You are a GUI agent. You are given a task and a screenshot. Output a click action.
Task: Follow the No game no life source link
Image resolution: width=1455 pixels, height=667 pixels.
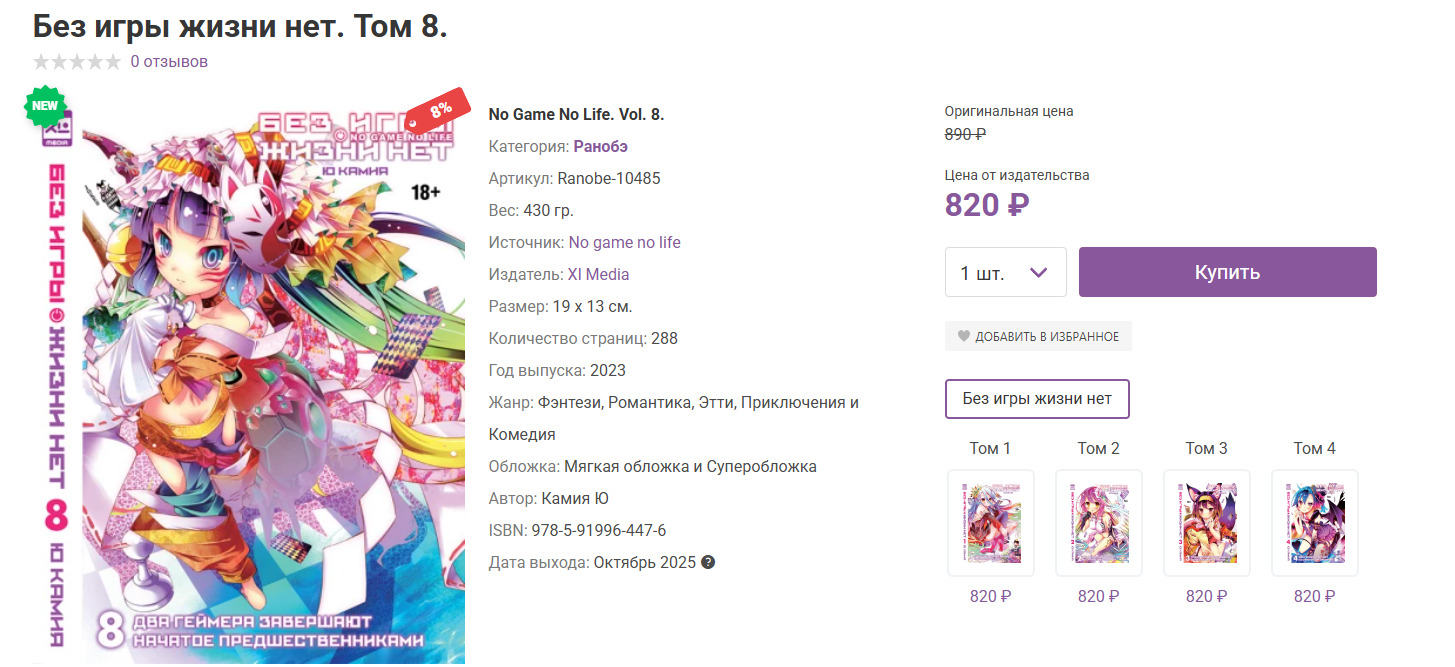[624, 242]
